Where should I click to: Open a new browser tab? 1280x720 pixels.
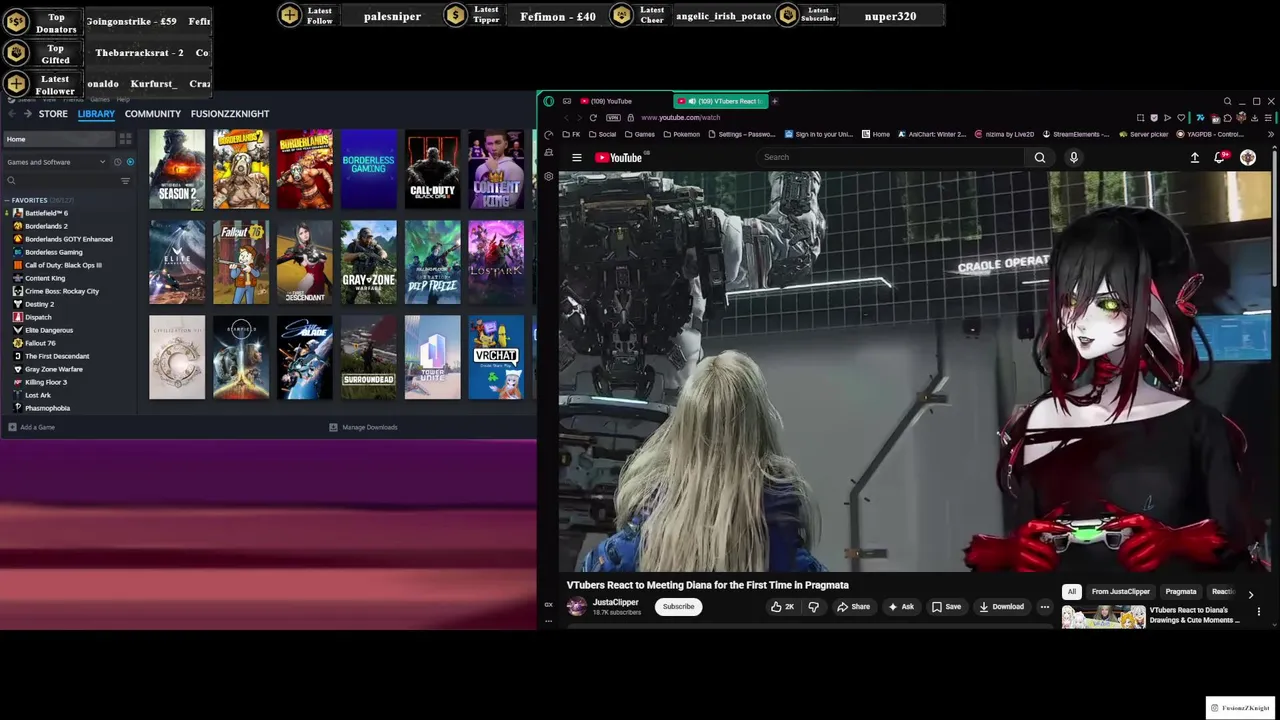[x=774, y=101]
